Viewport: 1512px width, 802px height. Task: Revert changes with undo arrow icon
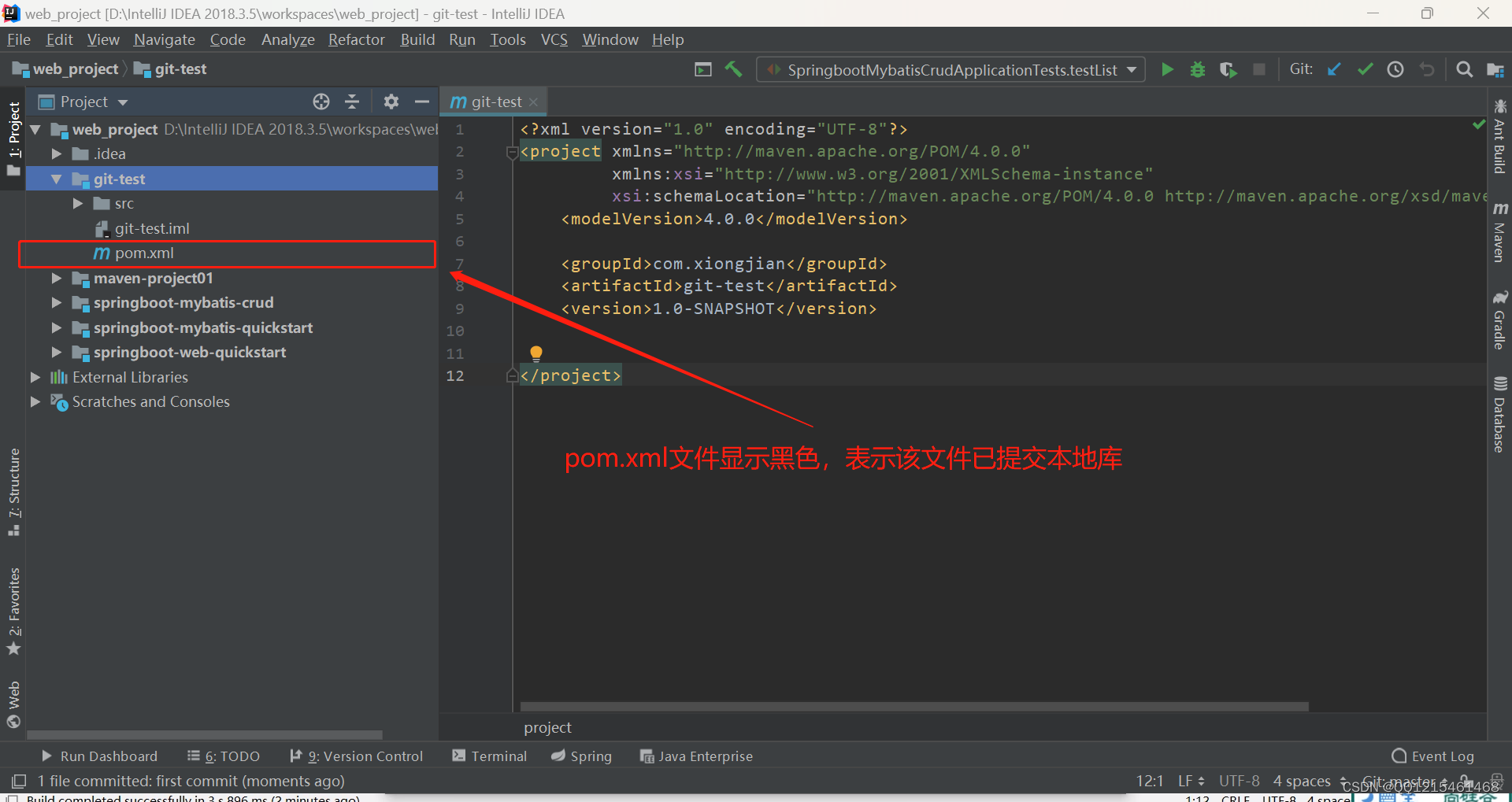coord(1427,70)
